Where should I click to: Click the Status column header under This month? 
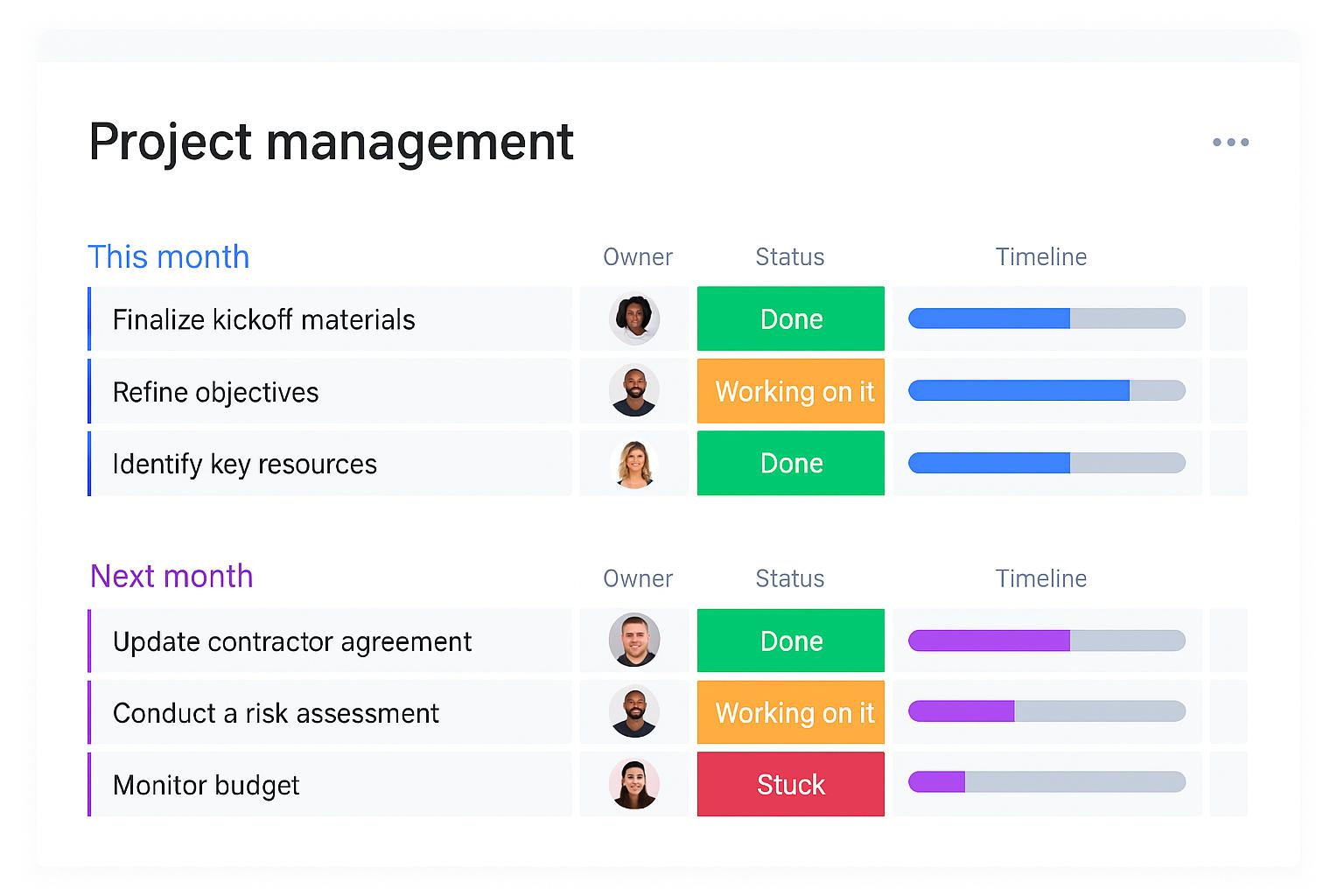point(789,257)
